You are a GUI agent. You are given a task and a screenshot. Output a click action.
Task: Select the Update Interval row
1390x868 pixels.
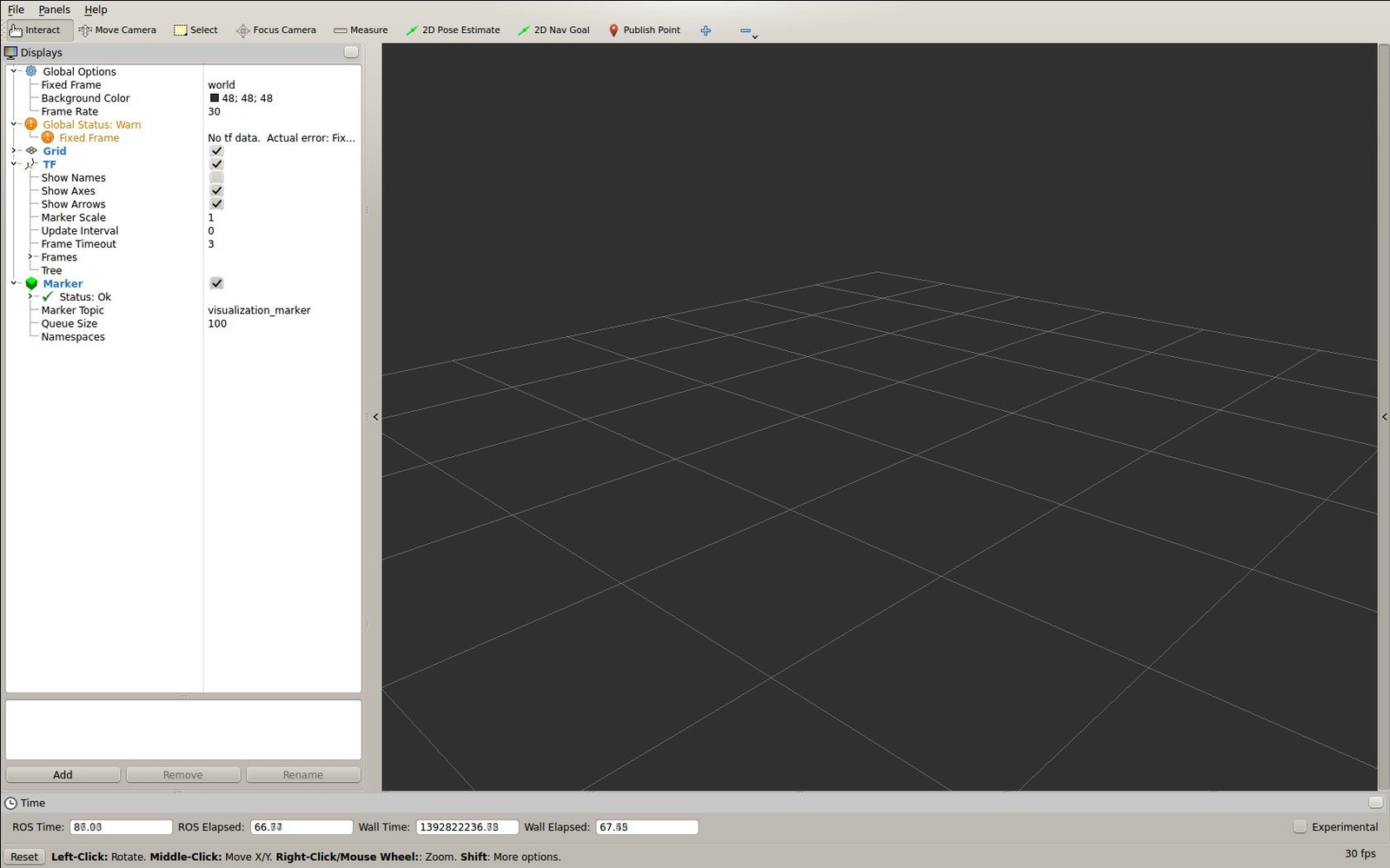click(183, 230)
